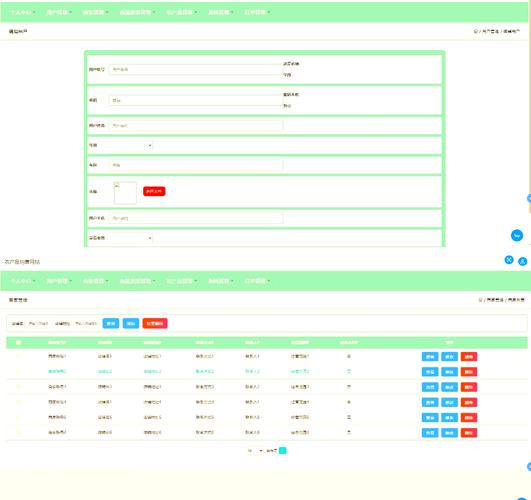531x500 pixels.
Task: Click home icon in the lower page breadcrumb
Action: [480, 300]
